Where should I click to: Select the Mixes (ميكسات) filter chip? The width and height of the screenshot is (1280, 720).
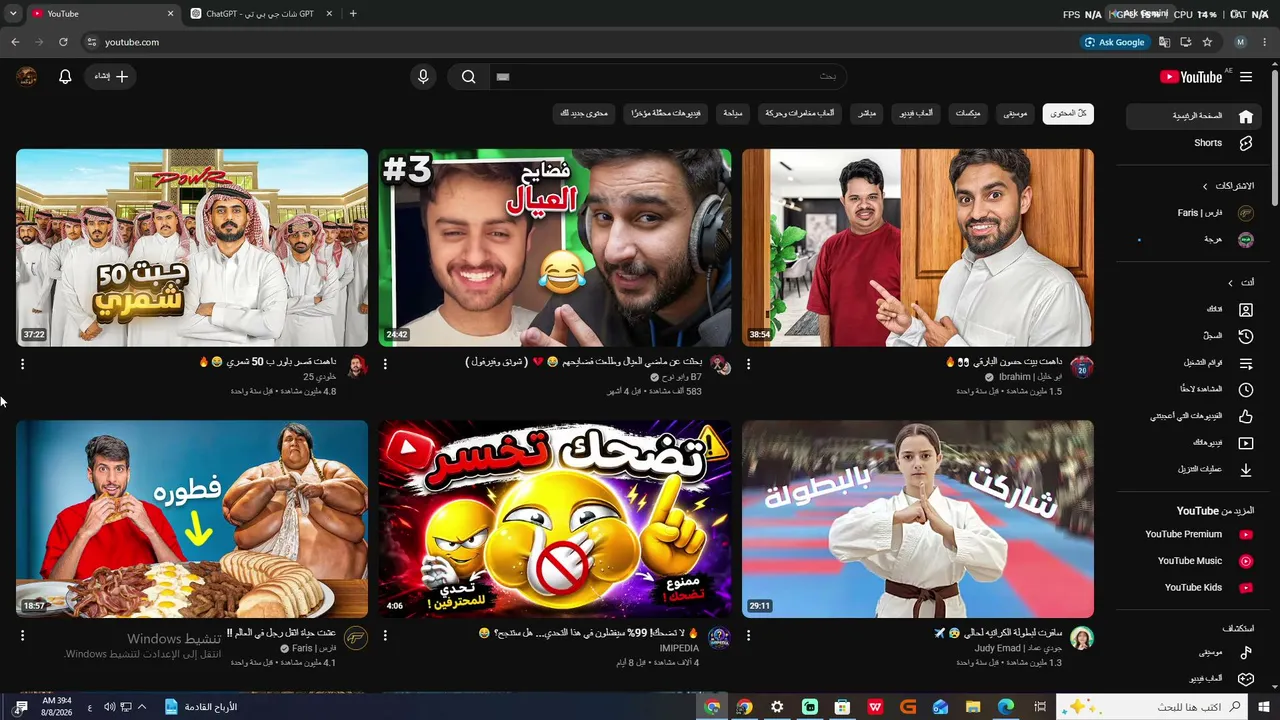[x=967, y=113]
